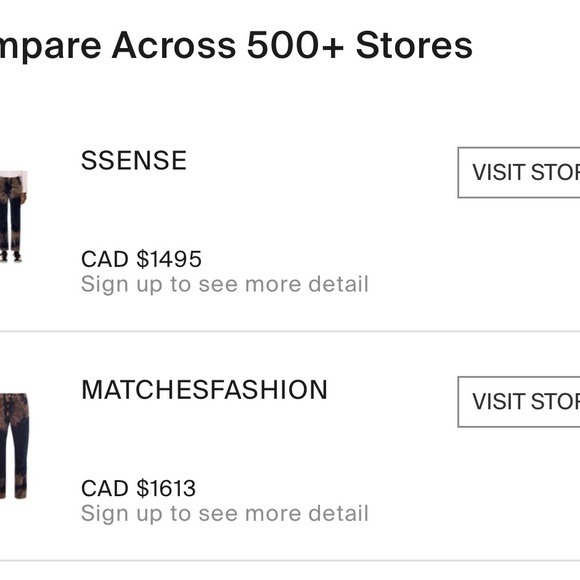580x580 pixels.
Task: Click the SSENSE retailer title text
Action: coord(134,161)
